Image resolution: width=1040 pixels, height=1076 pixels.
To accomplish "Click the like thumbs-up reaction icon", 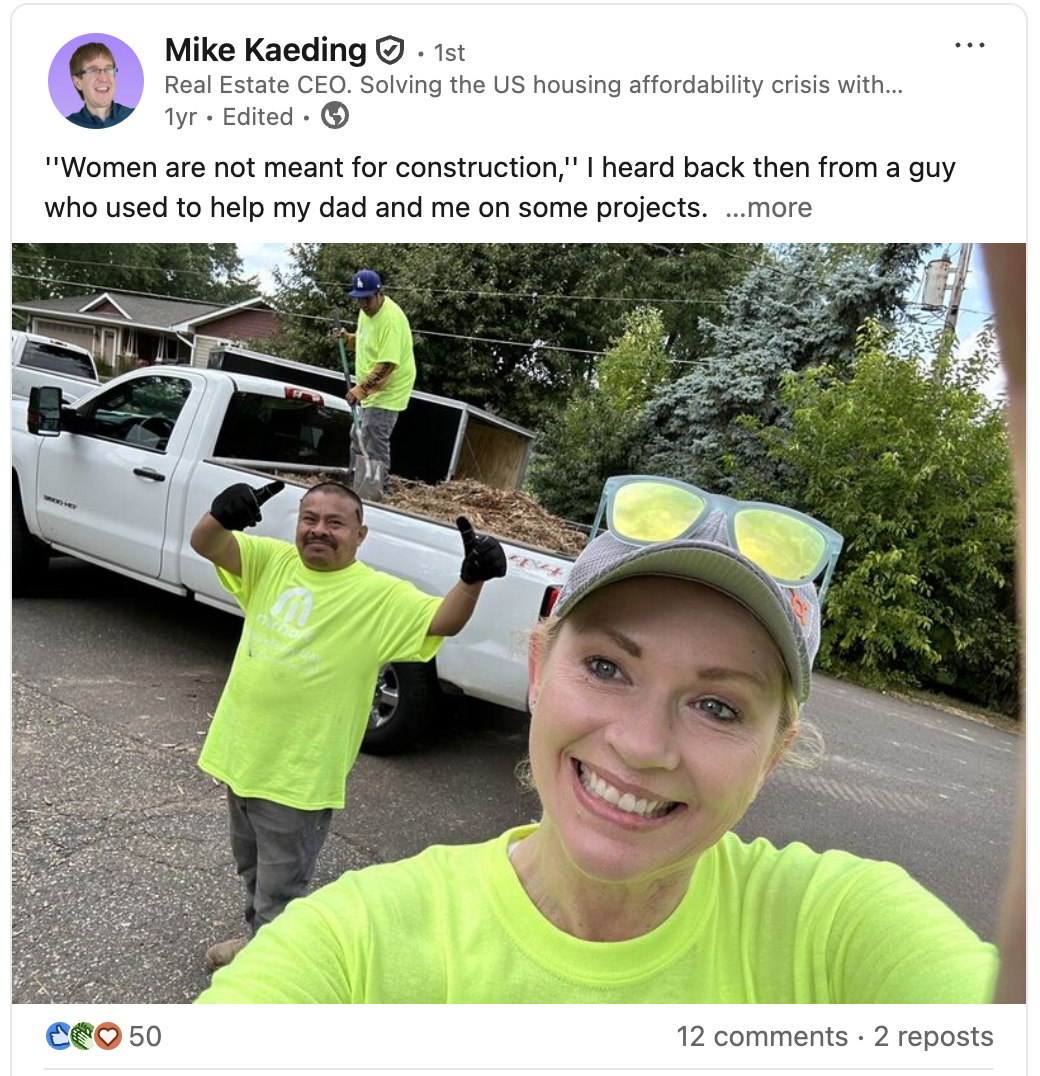I will pyautogui.click(x=59, y=1036).
